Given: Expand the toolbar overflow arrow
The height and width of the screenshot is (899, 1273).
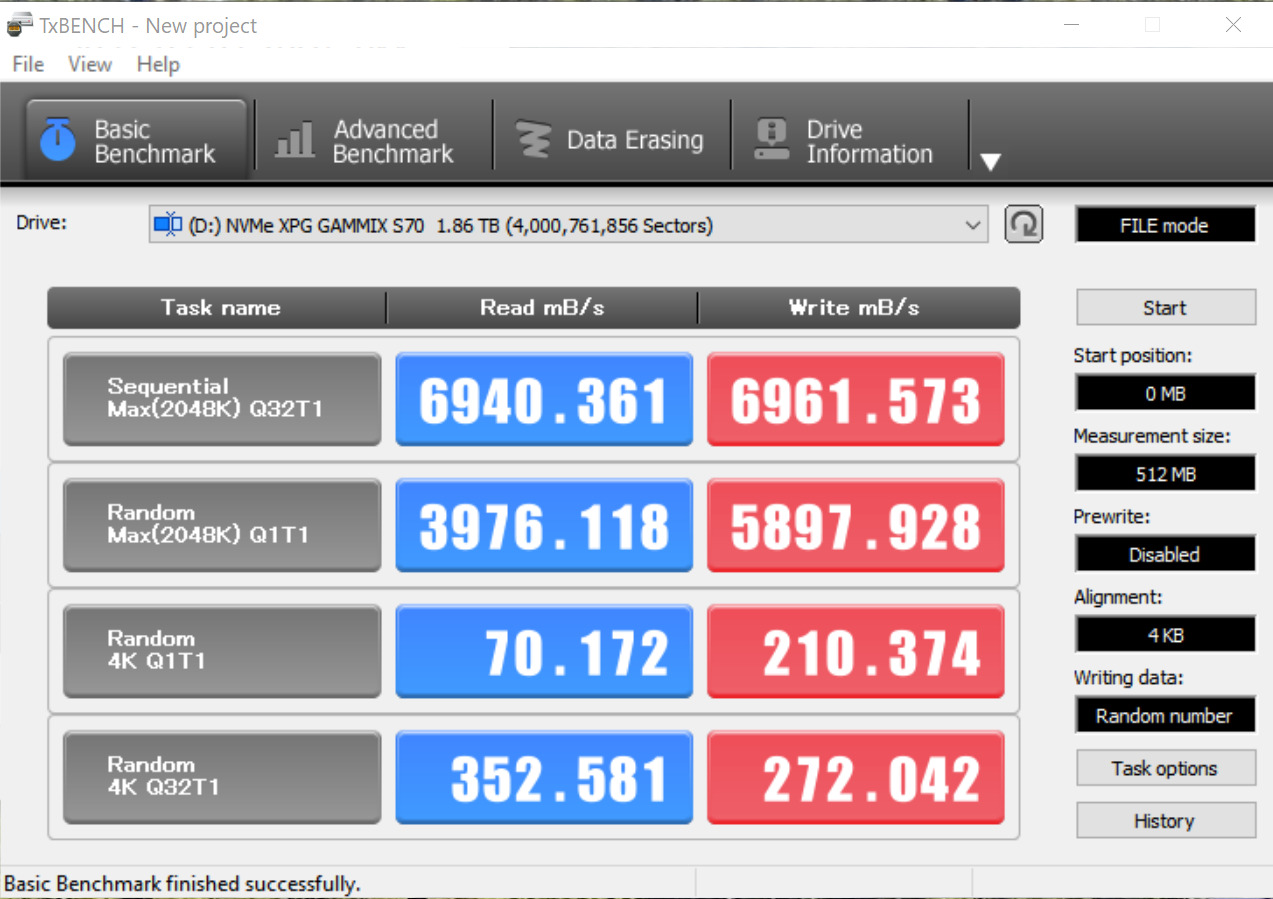Looking at the screenshot, I should pos(990,162).
